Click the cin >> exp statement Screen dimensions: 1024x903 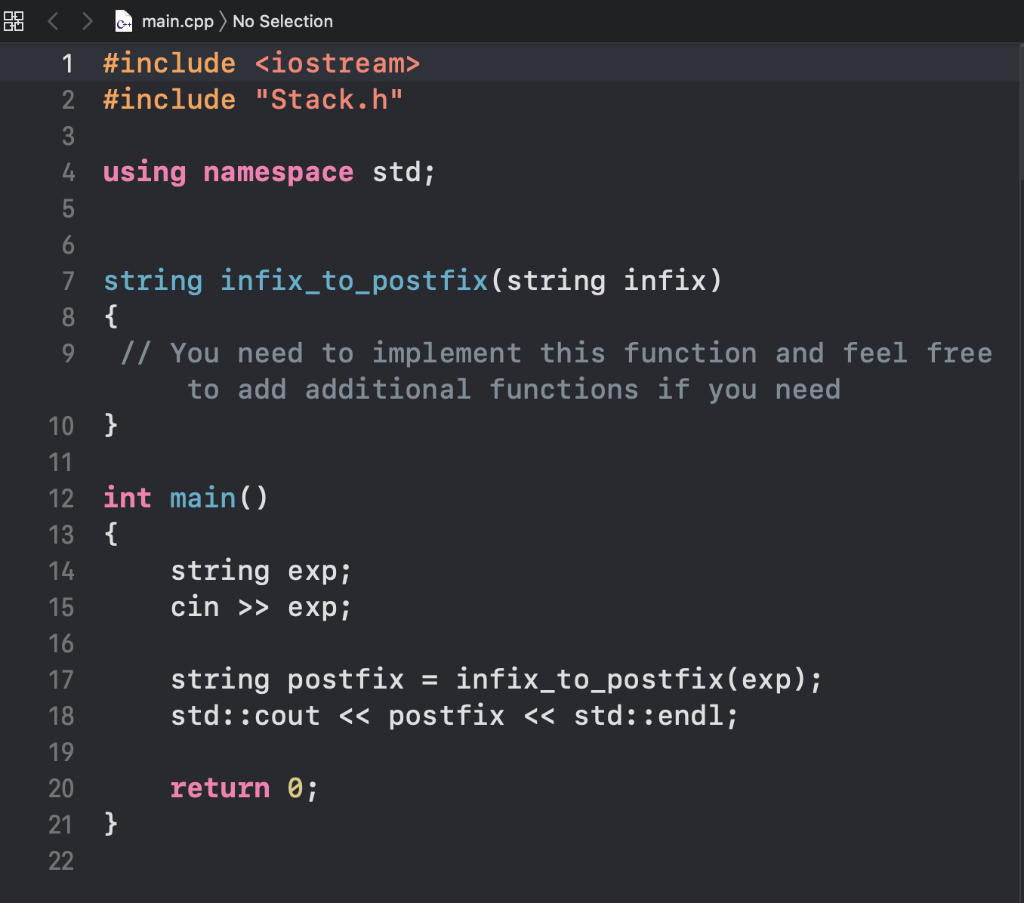click(x=261, y=607)
